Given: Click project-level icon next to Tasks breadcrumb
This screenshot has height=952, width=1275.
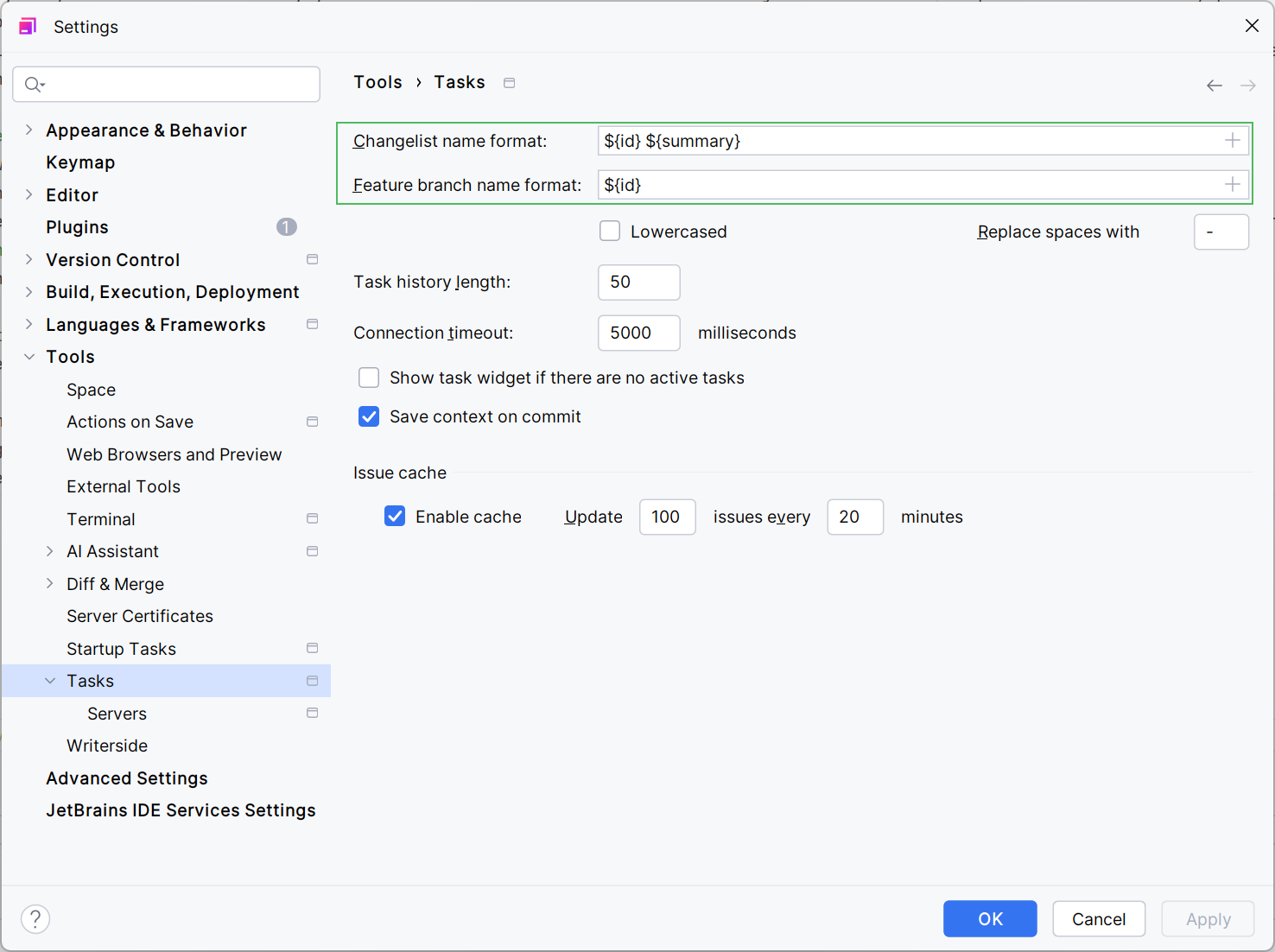Looking at the screenshot, I should click(x=510, y=83).
